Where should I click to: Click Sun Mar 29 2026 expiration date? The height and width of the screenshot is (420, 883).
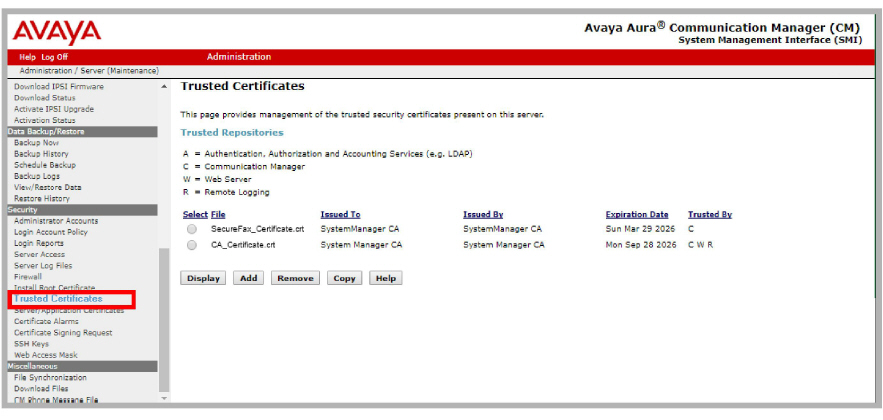(641, 229)
